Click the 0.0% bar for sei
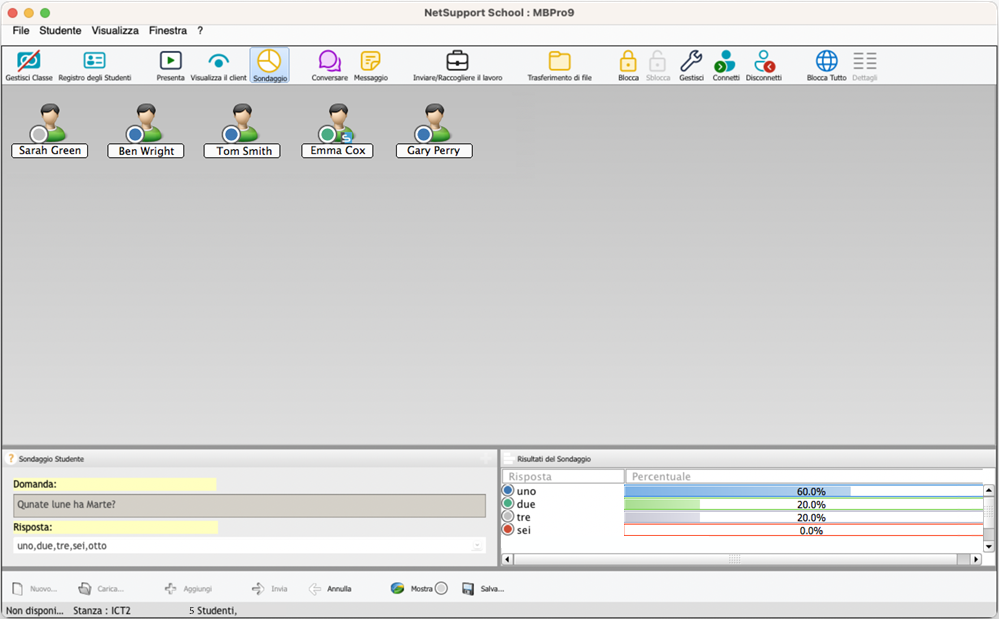The height and width of the screenshot is (619, 999). (804, 530)
